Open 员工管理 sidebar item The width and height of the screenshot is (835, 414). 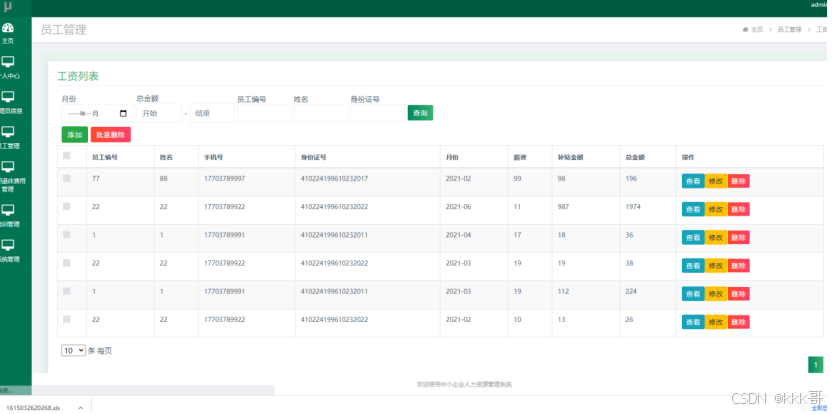pos(11,137)
